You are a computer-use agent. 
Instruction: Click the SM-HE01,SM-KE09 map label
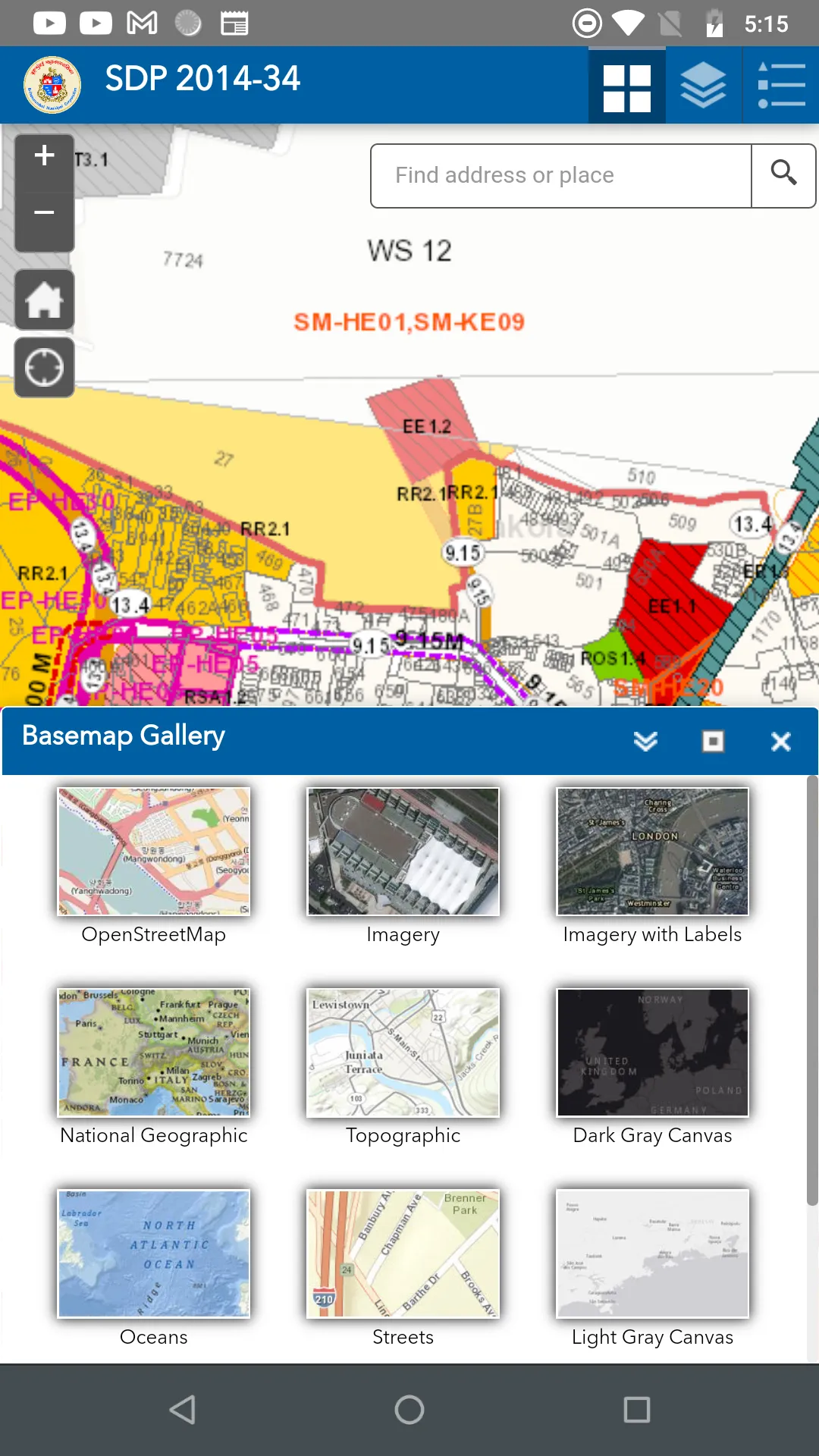point(409,322)
